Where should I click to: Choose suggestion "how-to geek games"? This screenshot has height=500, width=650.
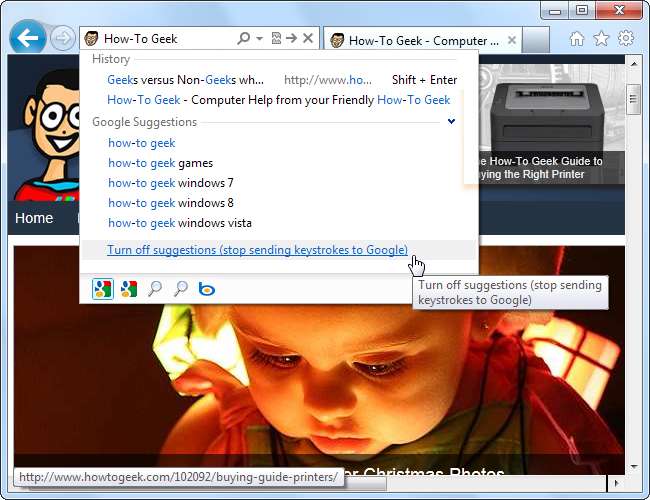pos(160,163)
